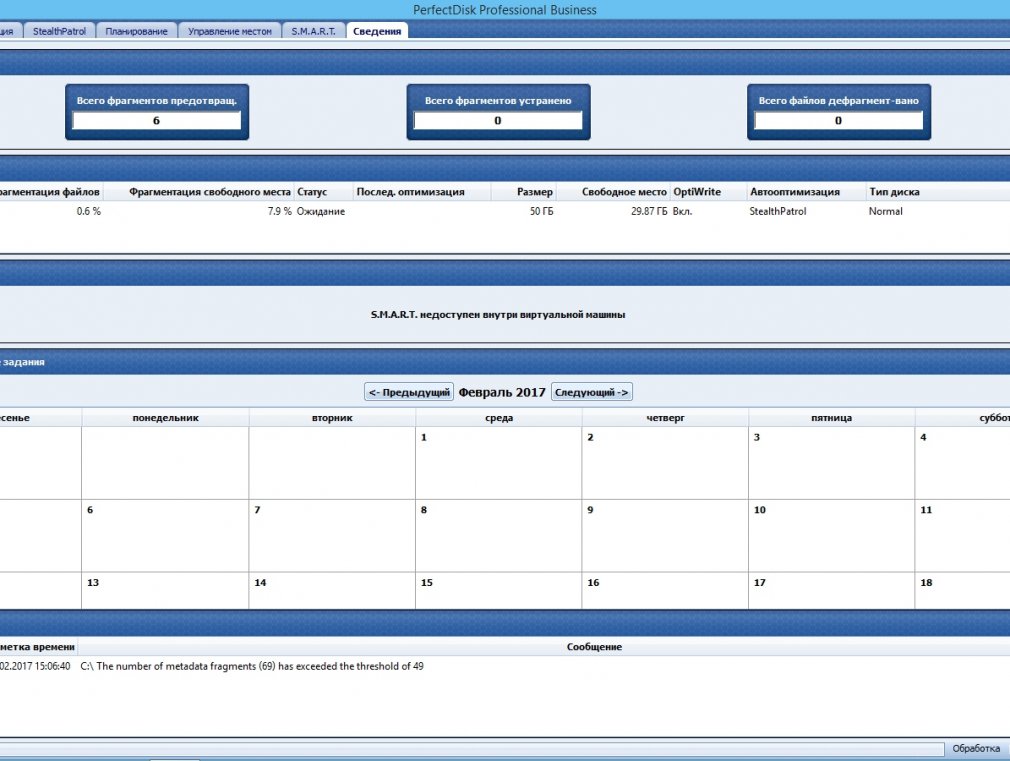Click the Всего фрагментов устранено value field
The width and height of the screenshot is (1010, 761).
(498, 120)
